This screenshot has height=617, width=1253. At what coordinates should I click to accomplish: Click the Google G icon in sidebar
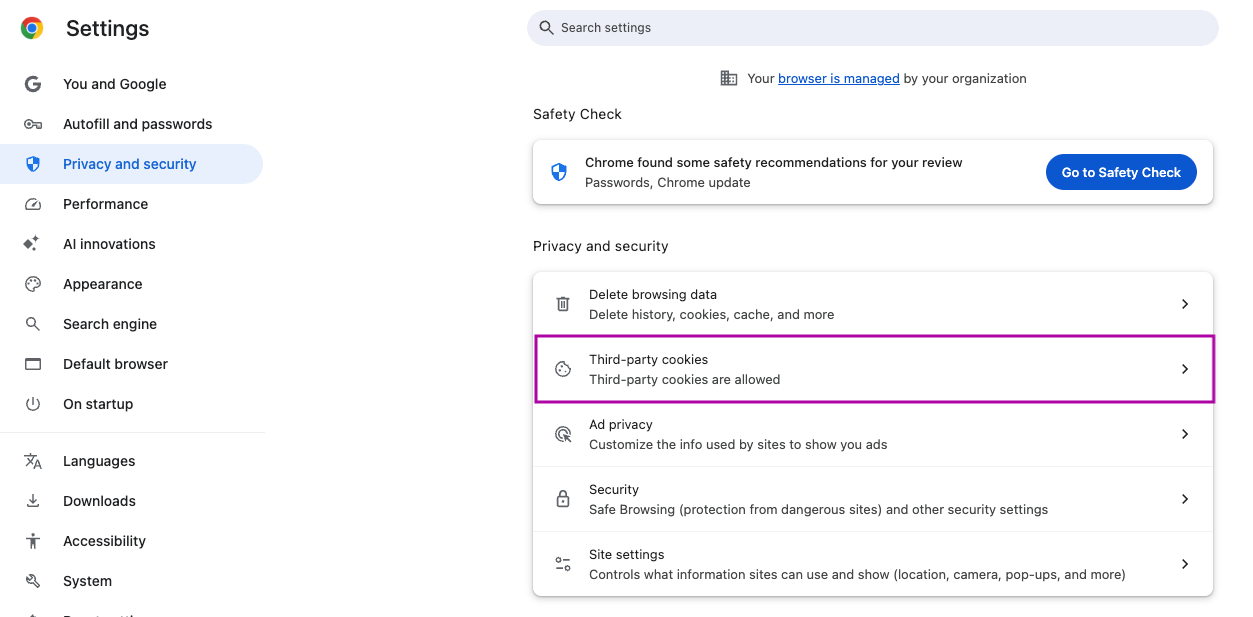[33, 84]
